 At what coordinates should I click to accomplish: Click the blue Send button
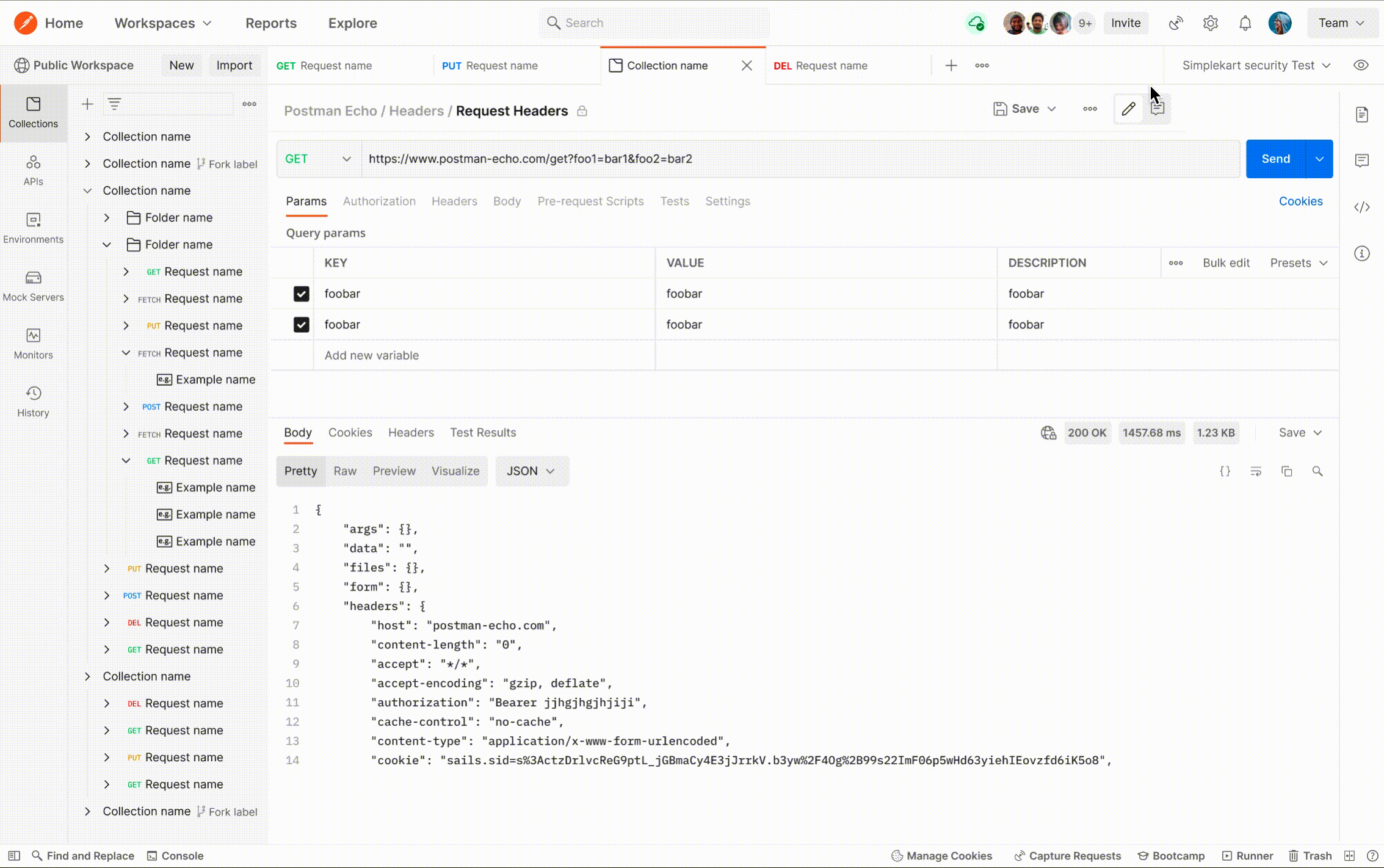1275,159
